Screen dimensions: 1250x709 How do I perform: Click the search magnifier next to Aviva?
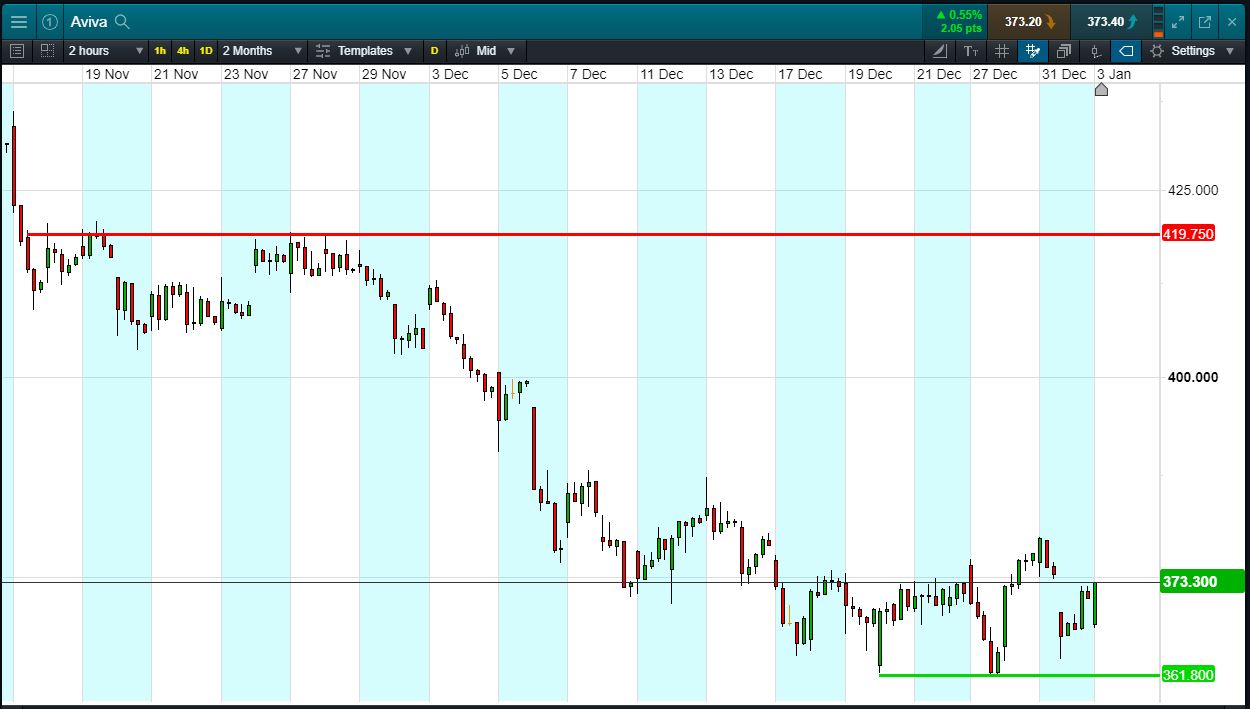click(122, 21)
